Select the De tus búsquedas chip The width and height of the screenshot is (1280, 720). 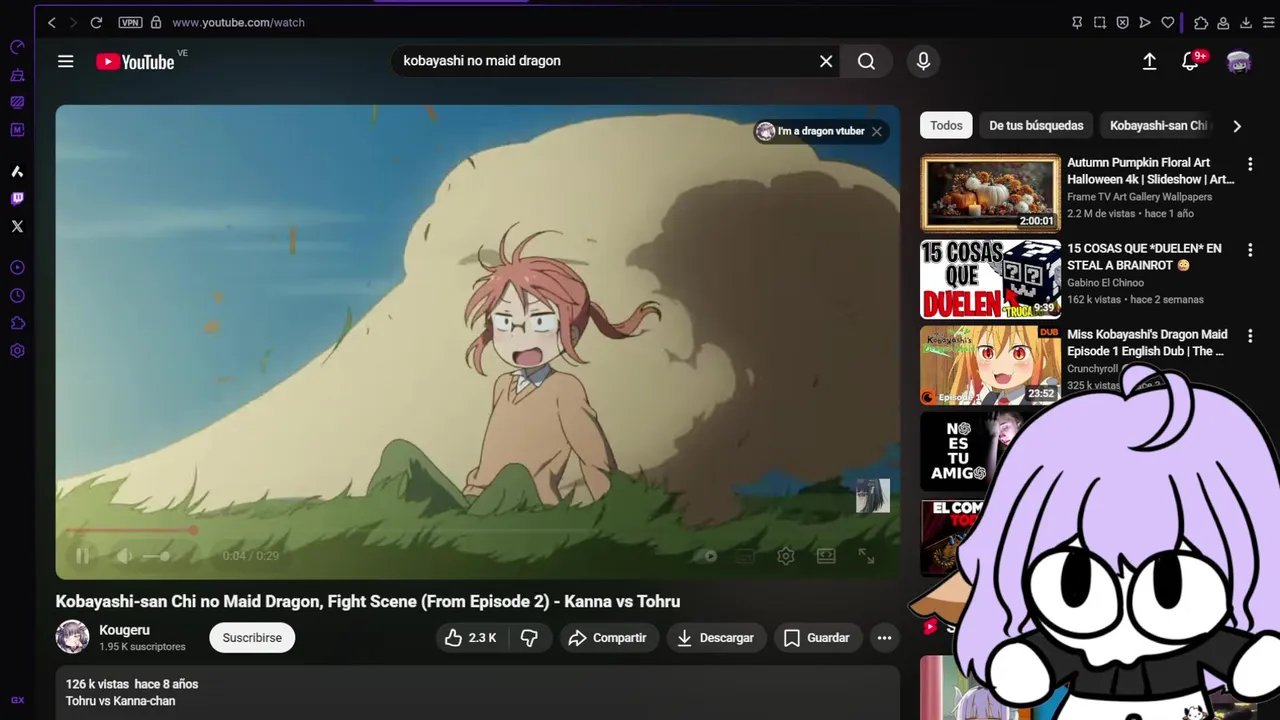[1036, 126]
